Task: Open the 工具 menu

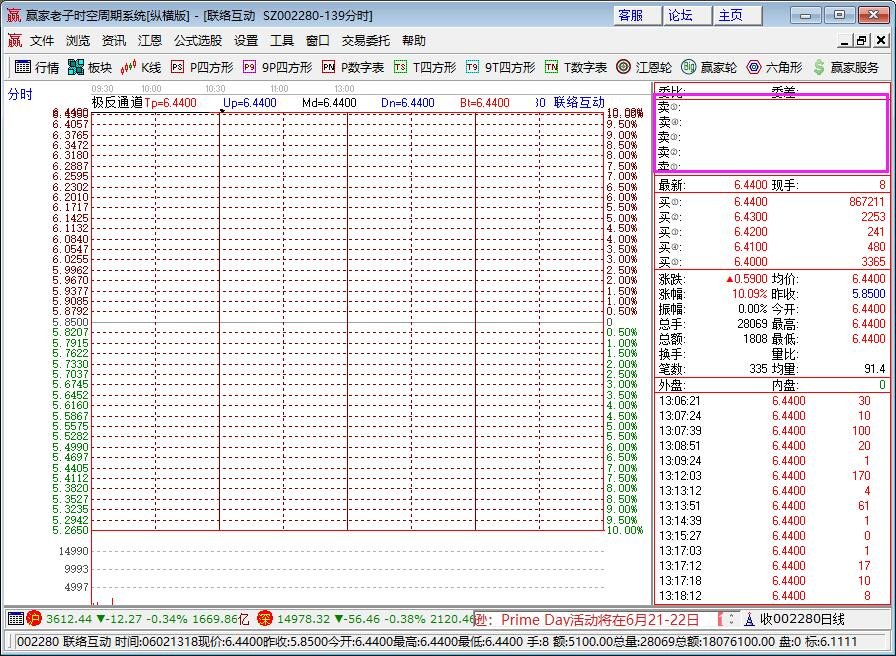Action: [x=282, y=41]
